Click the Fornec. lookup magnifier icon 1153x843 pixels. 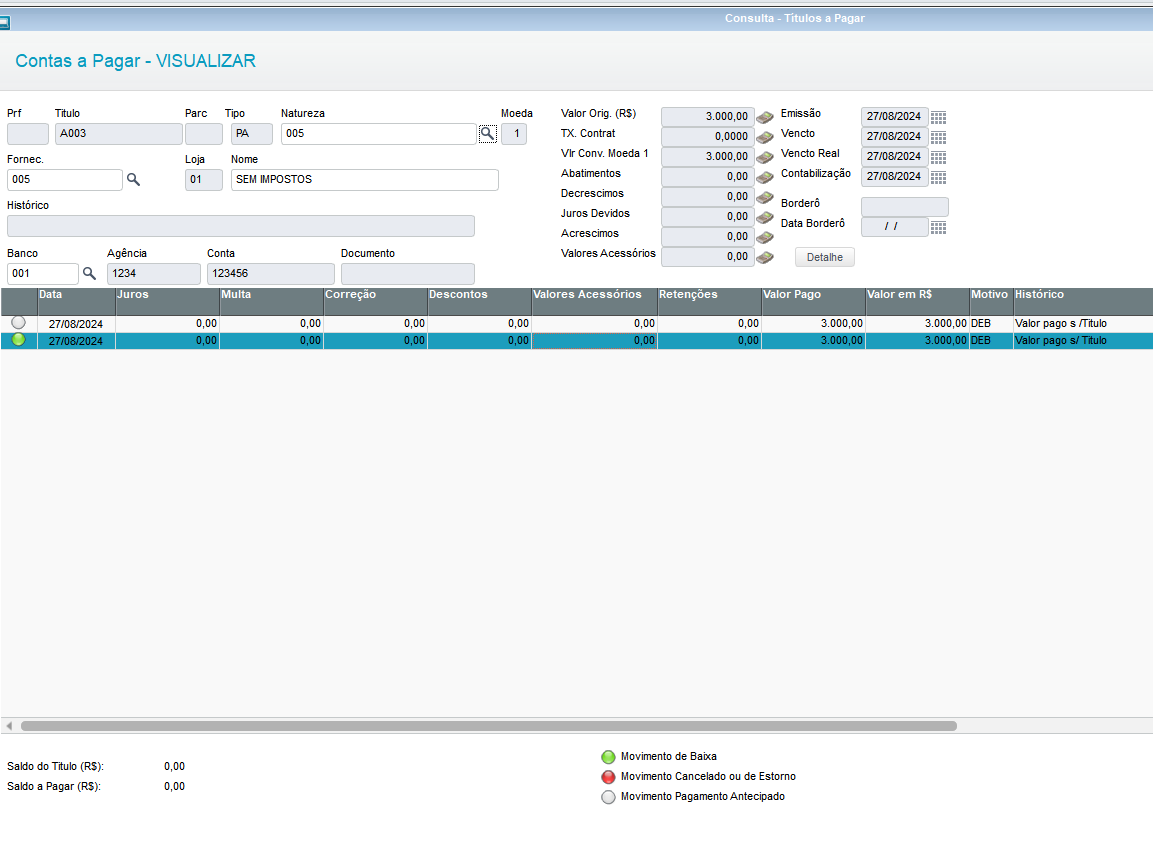133,179
